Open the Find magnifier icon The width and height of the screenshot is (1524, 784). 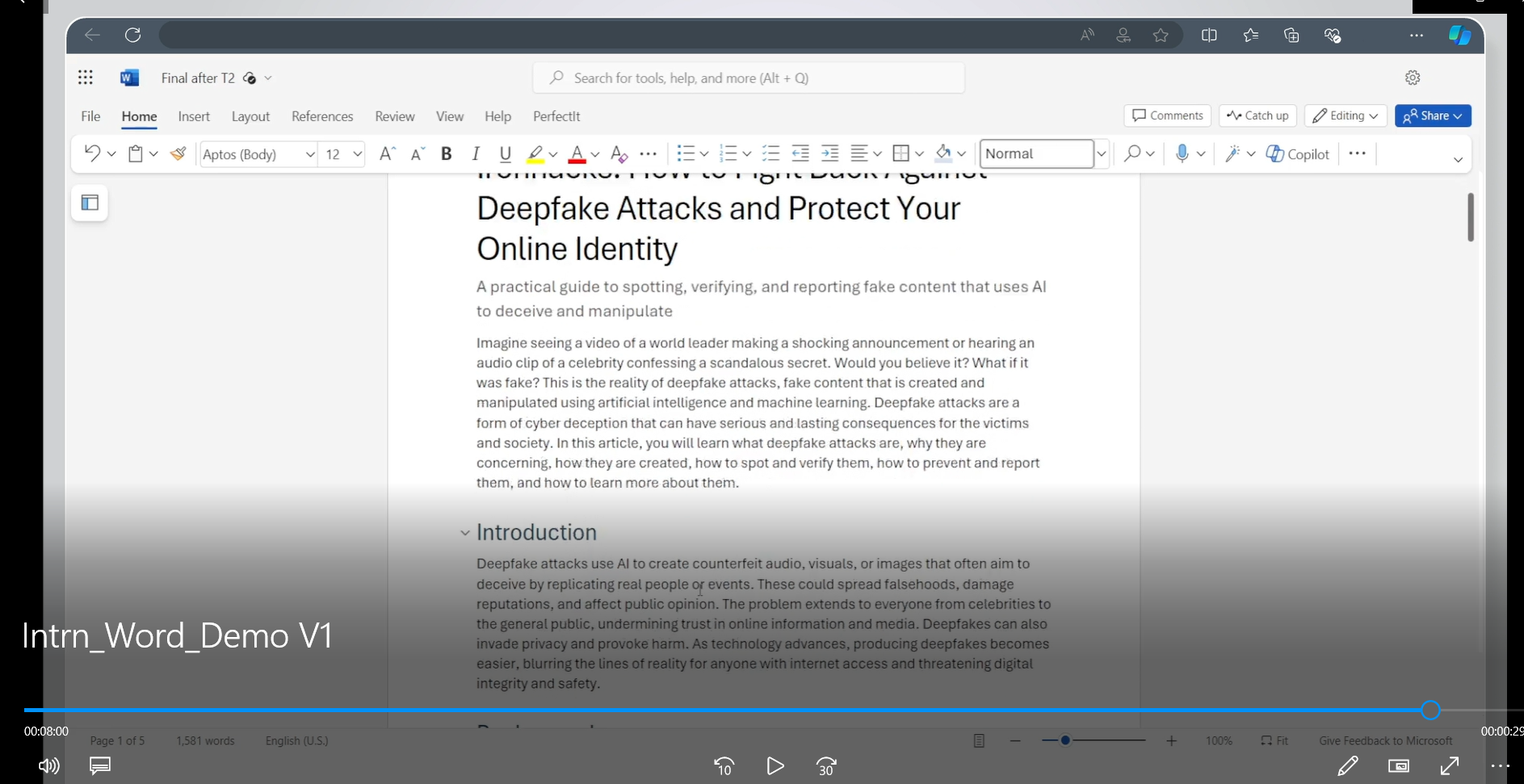(x=1132, y=153)
